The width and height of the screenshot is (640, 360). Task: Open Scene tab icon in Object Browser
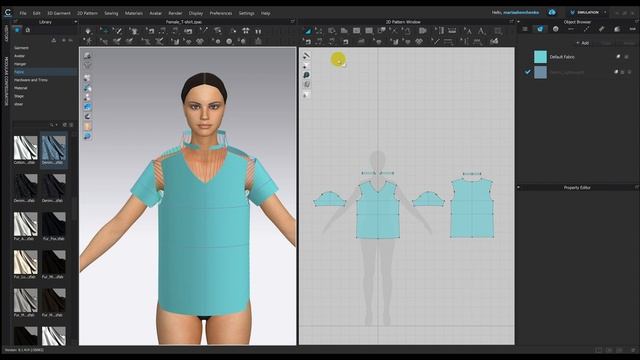525,29
